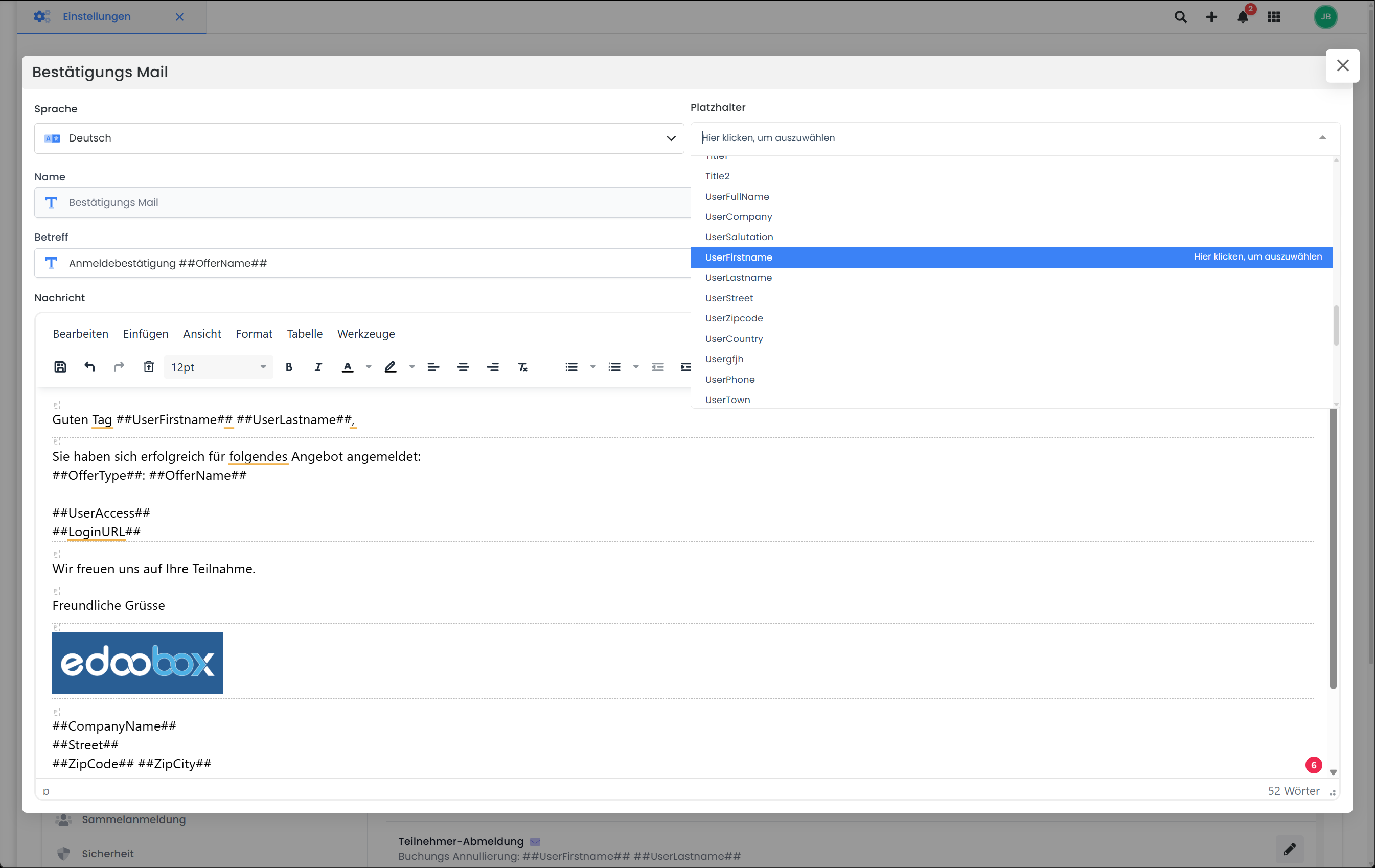Apply italic formatting
The height and width of the screenshot is (868, 1375).
[x=318, y=367]
